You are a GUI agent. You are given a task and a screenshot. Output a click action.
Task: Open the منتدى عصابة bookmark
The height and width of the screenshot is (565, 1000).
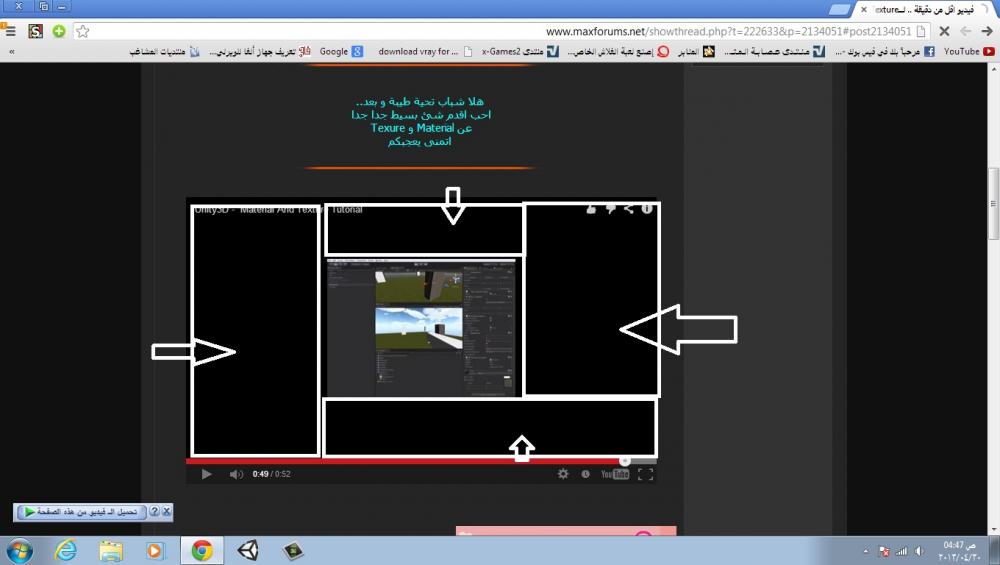point(774,52)
